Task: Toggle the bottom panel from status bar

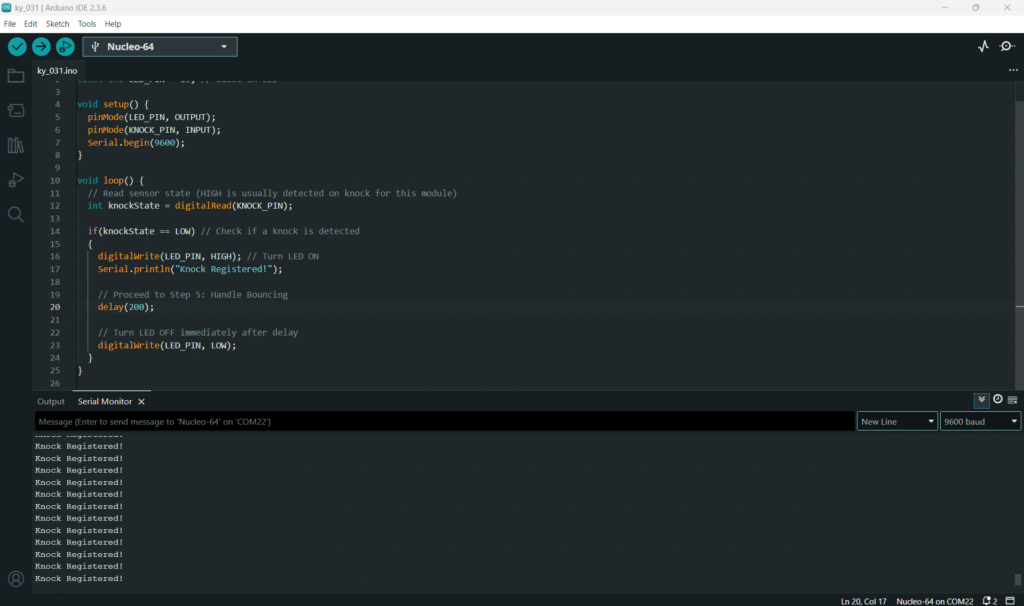Action: pyautogui.click(x=1009, y=601)
